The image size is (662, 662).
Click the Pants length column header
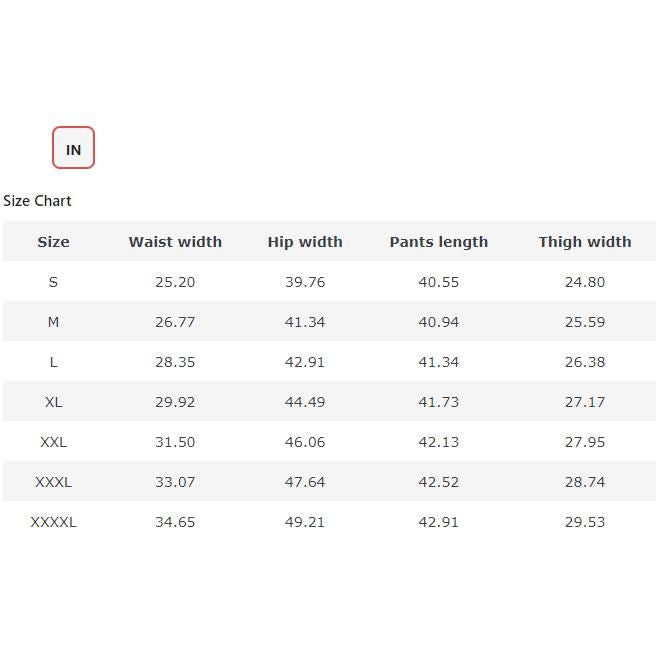pos(438,242)
